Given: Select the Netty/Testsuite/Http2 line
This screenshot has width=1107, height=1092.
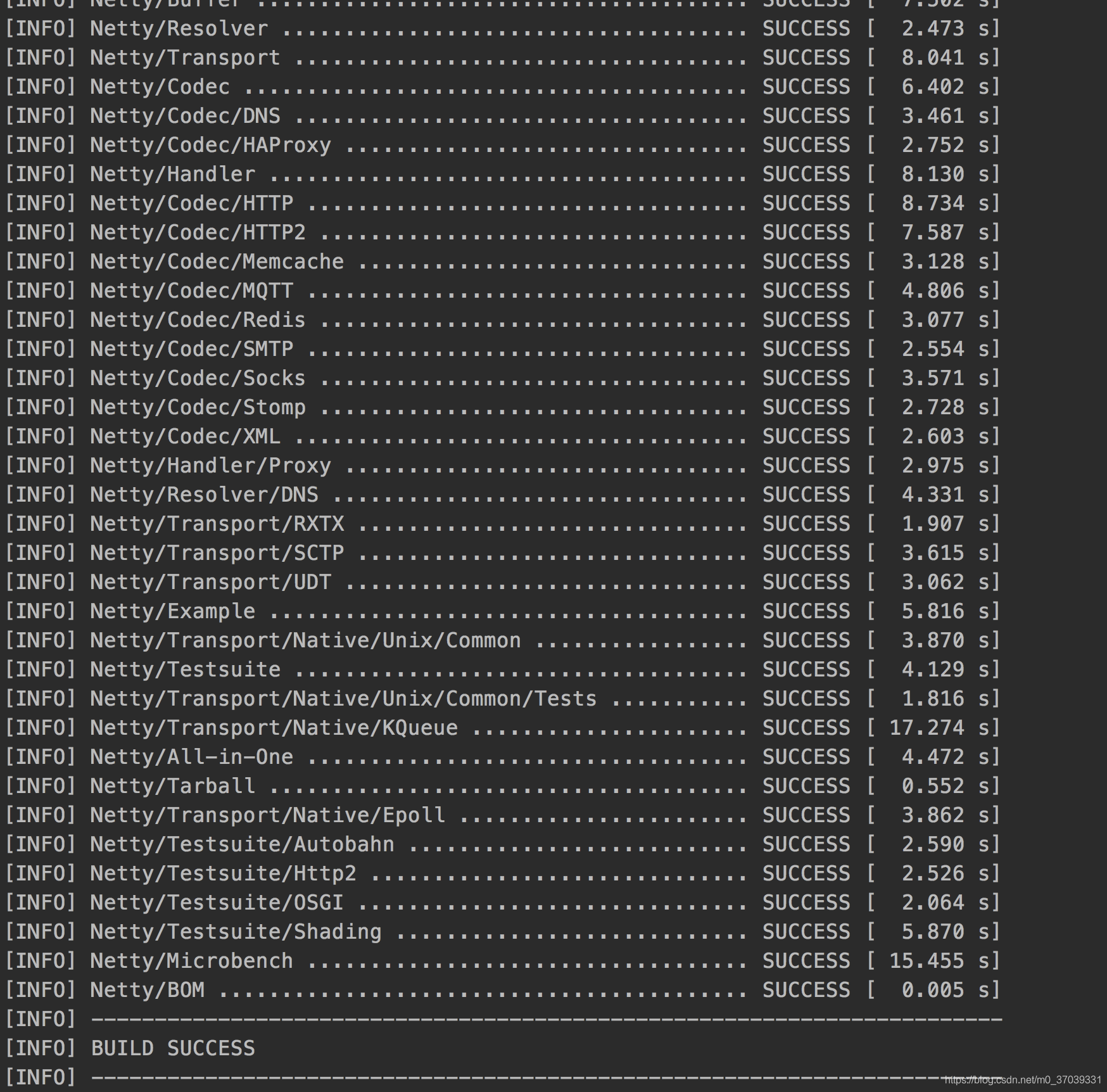Looking at the screenshot, I should 503,873.
